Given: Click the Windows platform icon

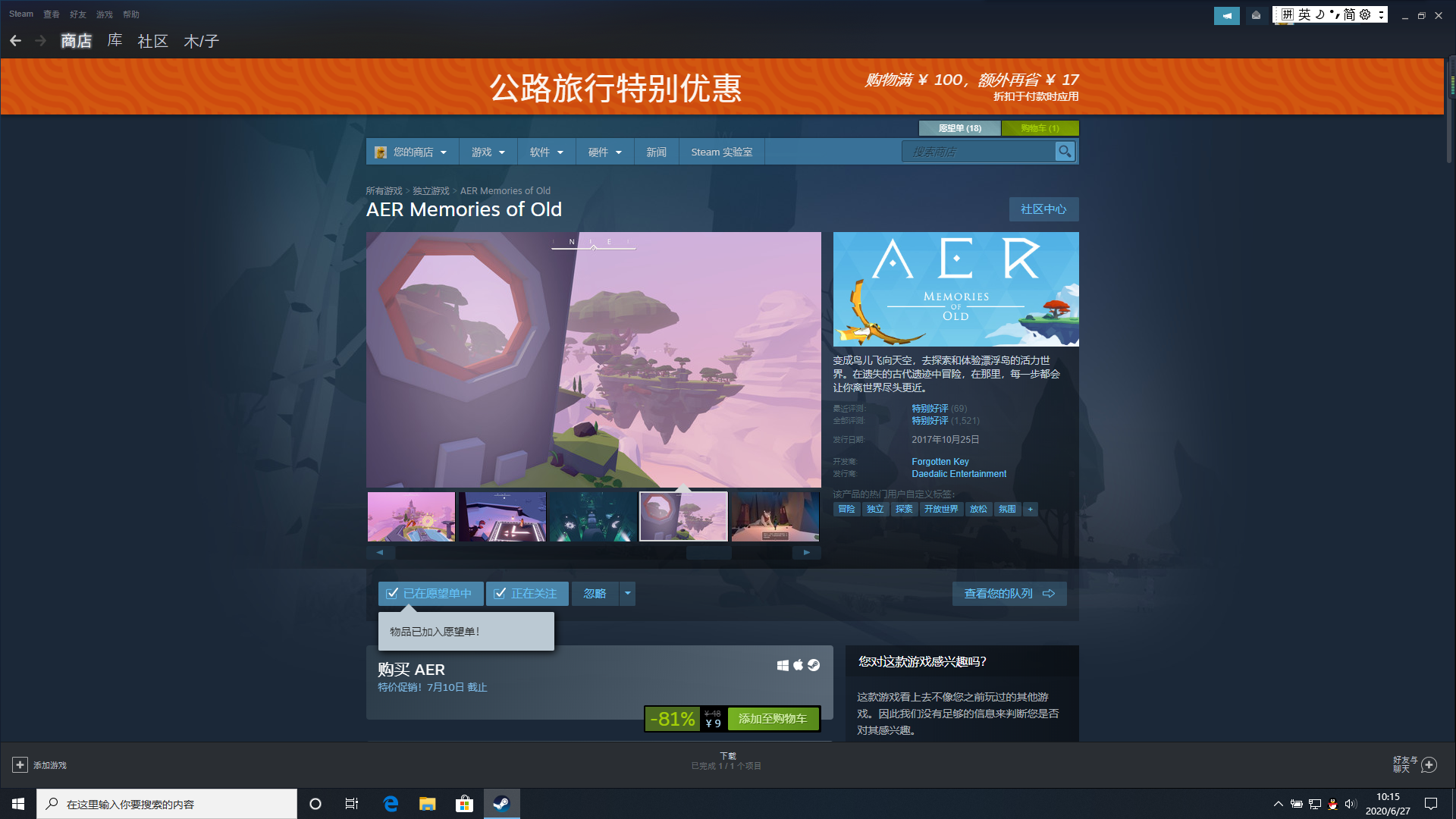Looking at the screenshot, I should [783, 665].
